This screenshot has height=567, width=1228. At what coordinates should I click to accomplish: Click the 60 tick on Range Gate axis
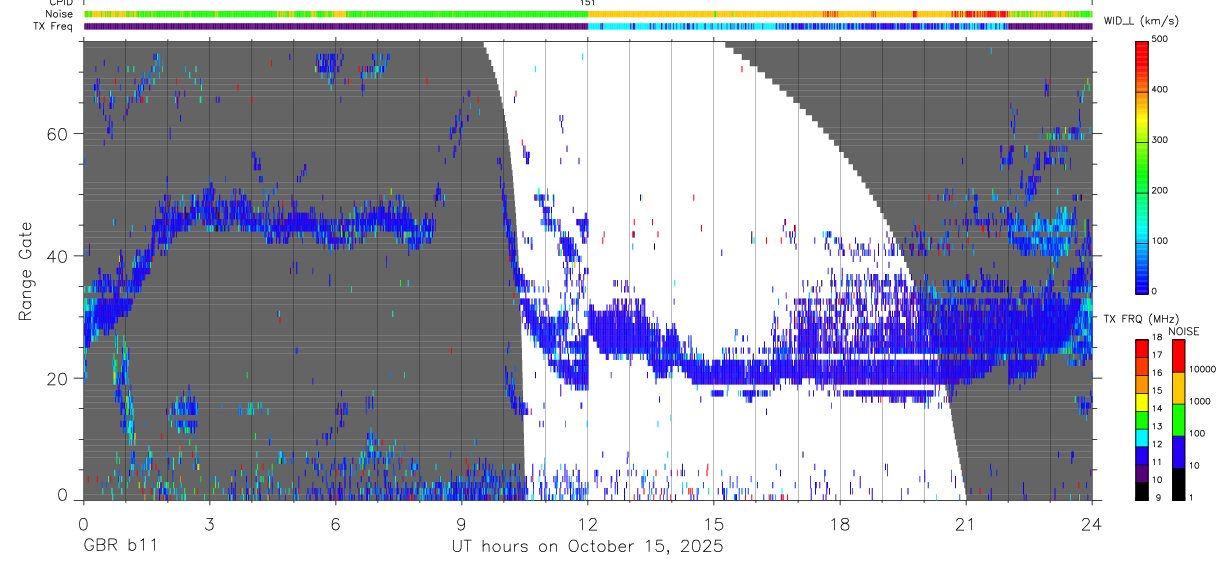click(58, 134)
